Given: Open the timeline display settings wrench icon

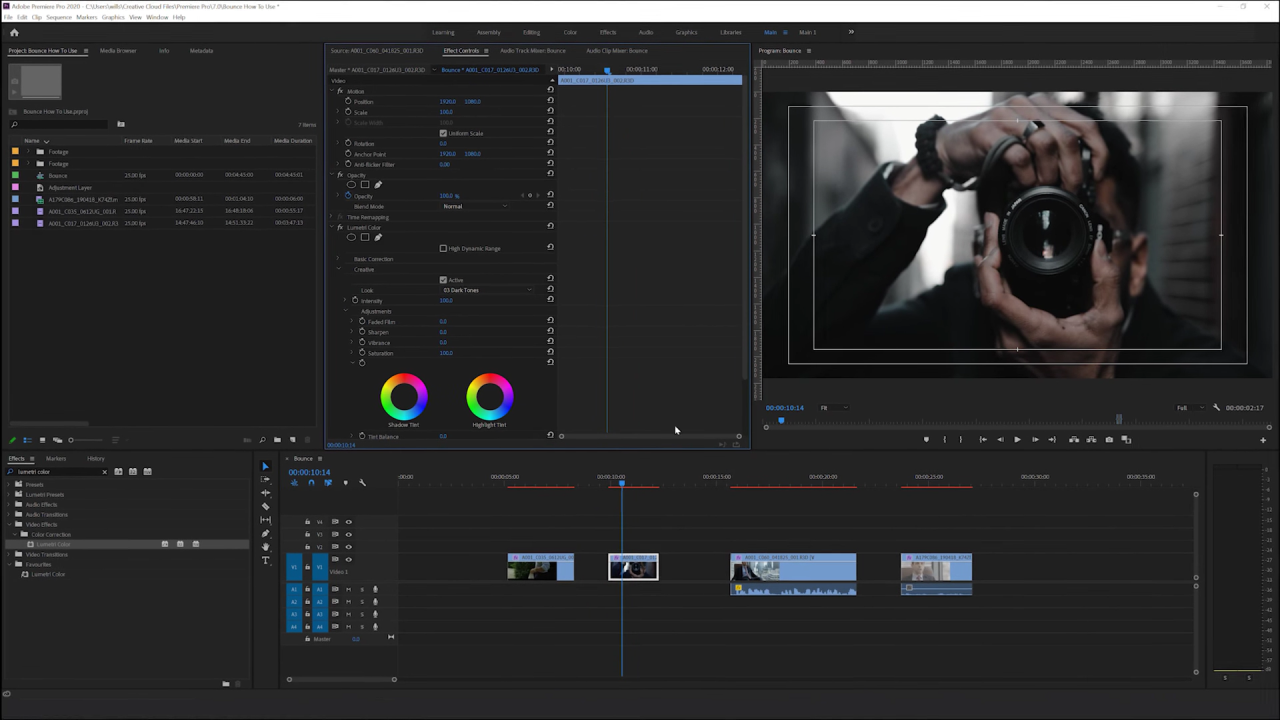Looking at the screenshot, I should 362,482.
